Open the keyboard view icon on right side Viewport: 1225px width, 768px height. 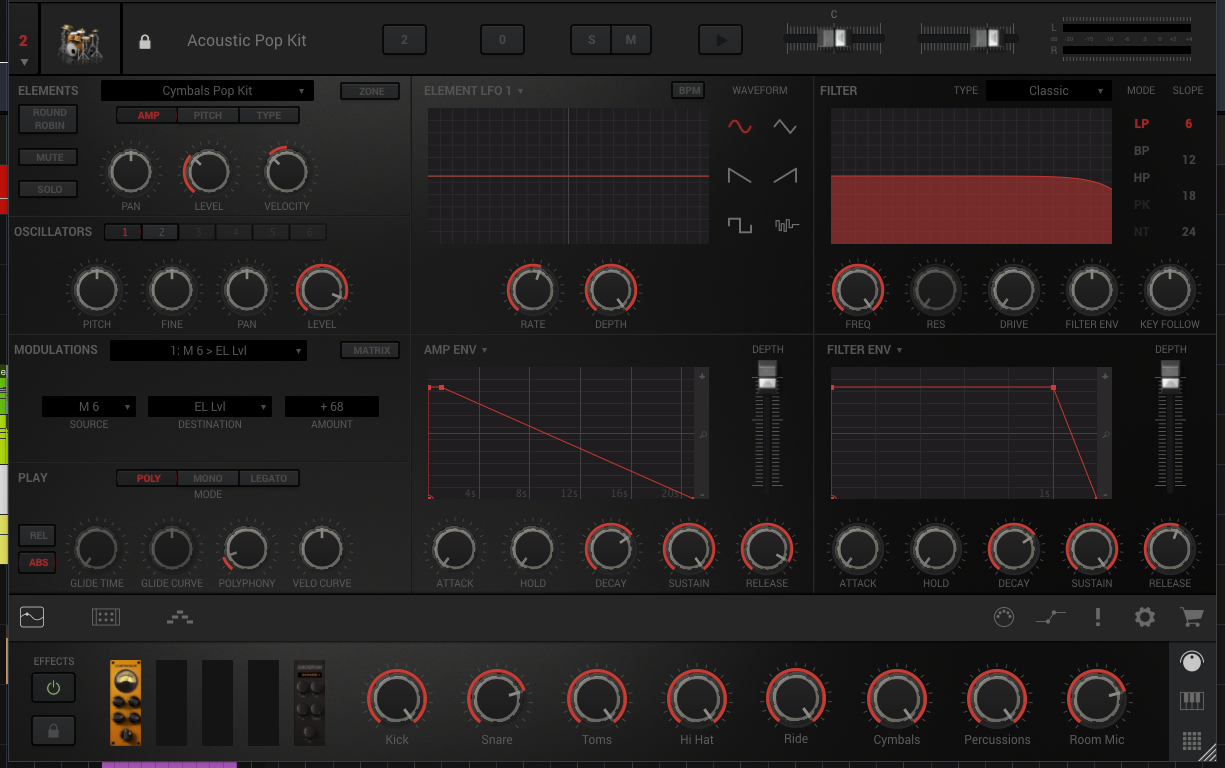[1191, 698]
